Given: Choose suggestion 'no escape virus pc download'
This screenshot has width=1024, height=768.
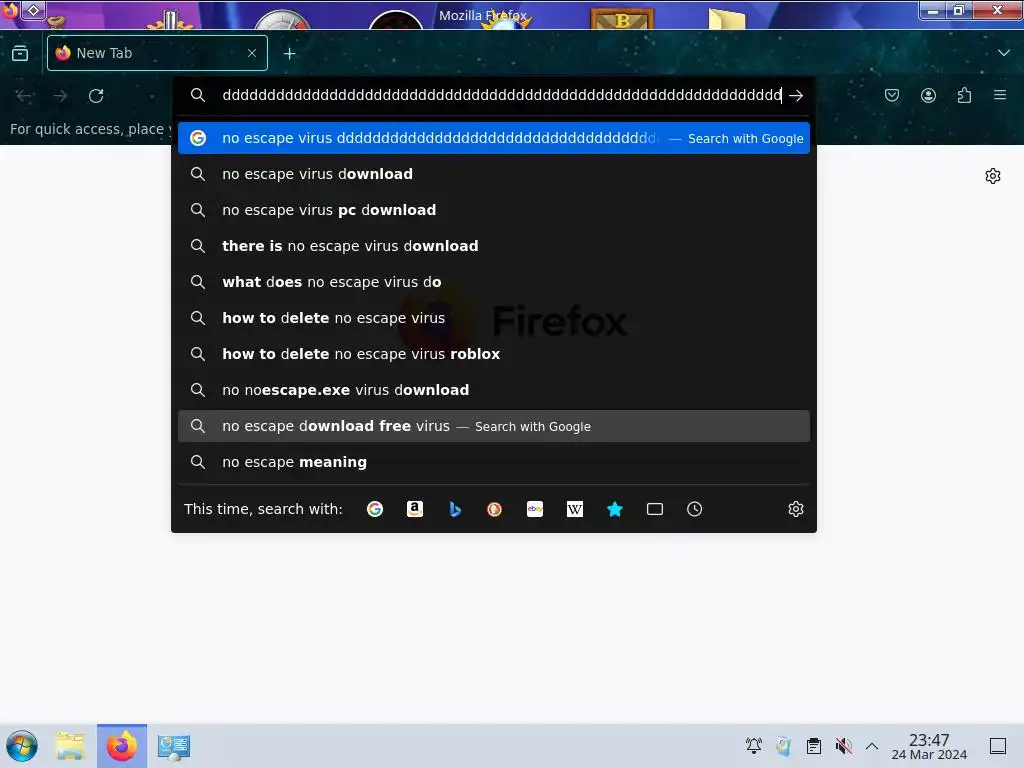Looking at the screenshot, I should pos(494,210).
